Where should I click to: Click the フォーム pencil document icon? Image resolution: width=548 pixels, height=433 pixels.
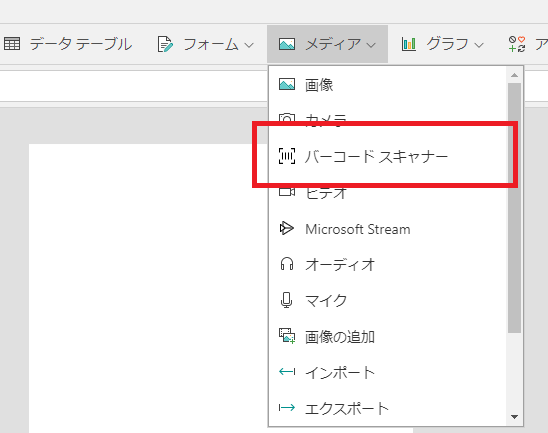[x=165, y=44]
